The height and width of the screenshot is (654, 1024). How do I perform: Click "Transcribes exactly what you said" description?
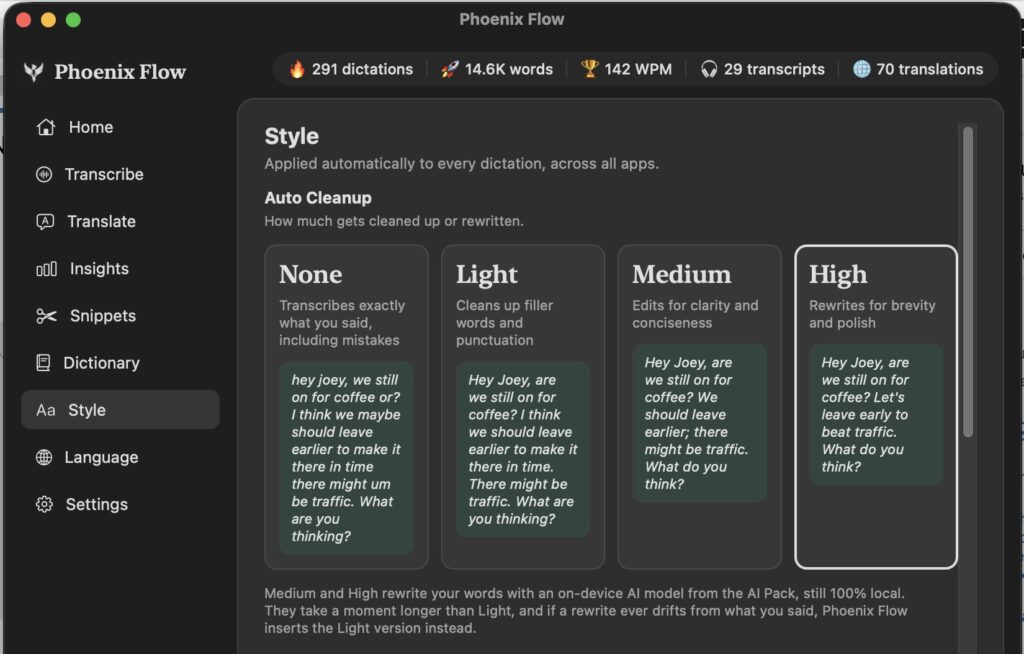[x=342, y=323]
